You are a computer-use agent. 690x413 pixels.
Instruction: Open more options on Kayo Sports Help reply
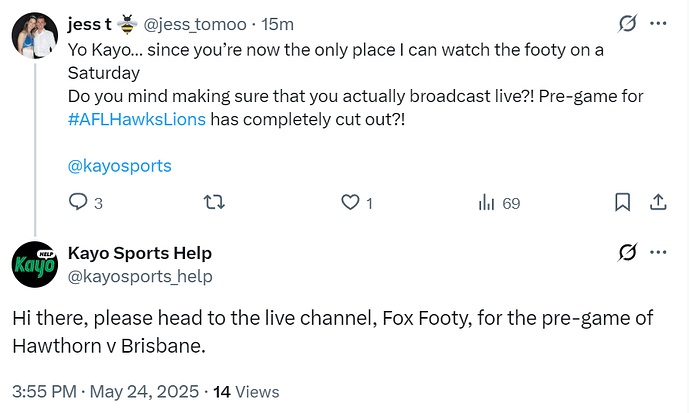click(x=658, y=252)
